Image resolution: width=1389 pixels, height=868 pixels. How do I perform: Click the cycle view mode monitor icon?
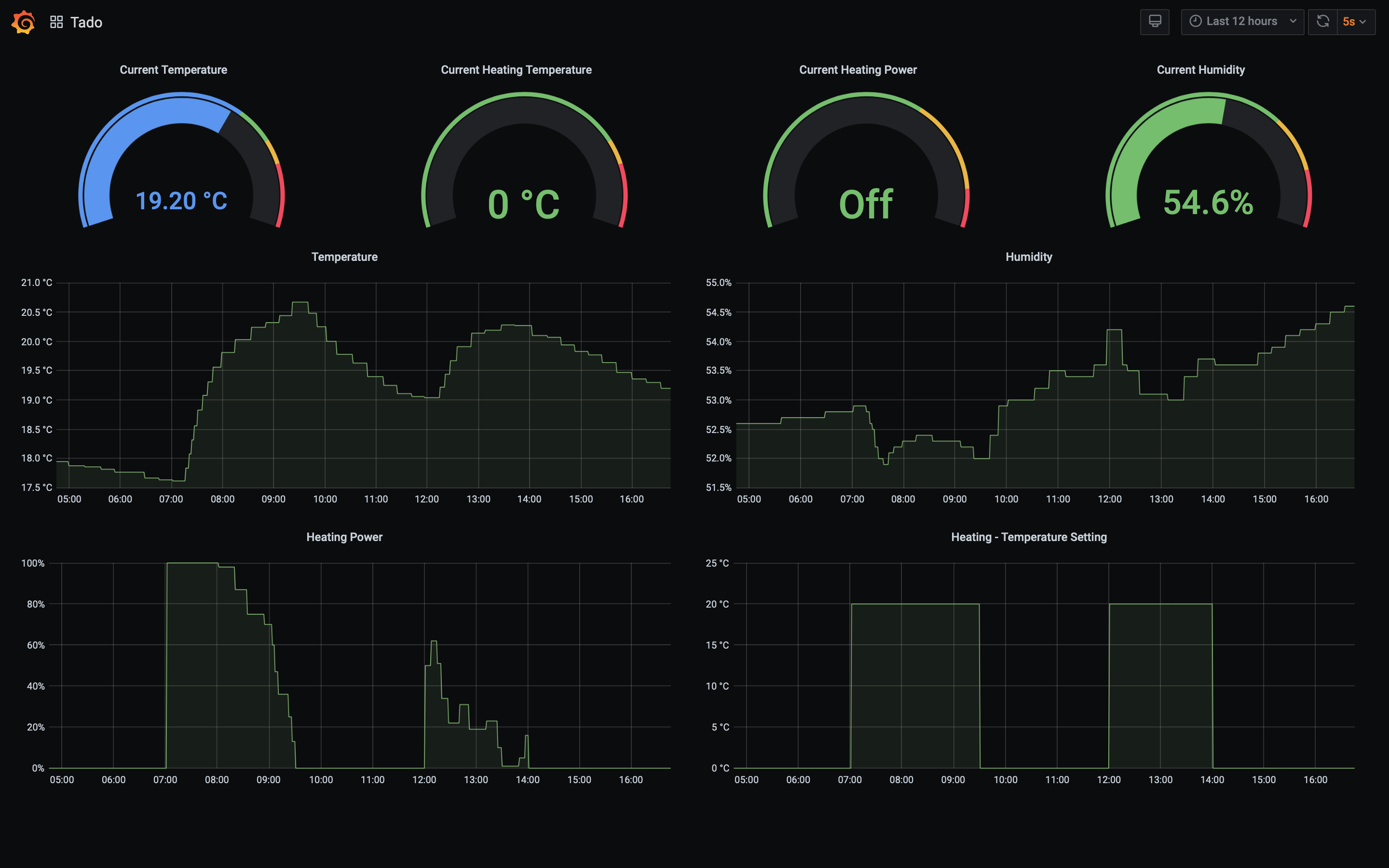[1154, 22]
